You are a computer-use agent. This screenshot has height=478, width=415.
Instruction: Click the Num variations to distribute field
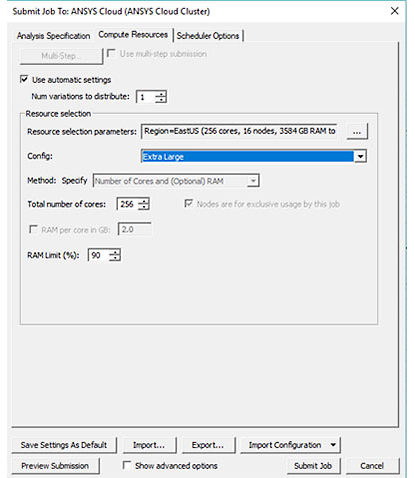pyautogui.click(x=145, y=97)
